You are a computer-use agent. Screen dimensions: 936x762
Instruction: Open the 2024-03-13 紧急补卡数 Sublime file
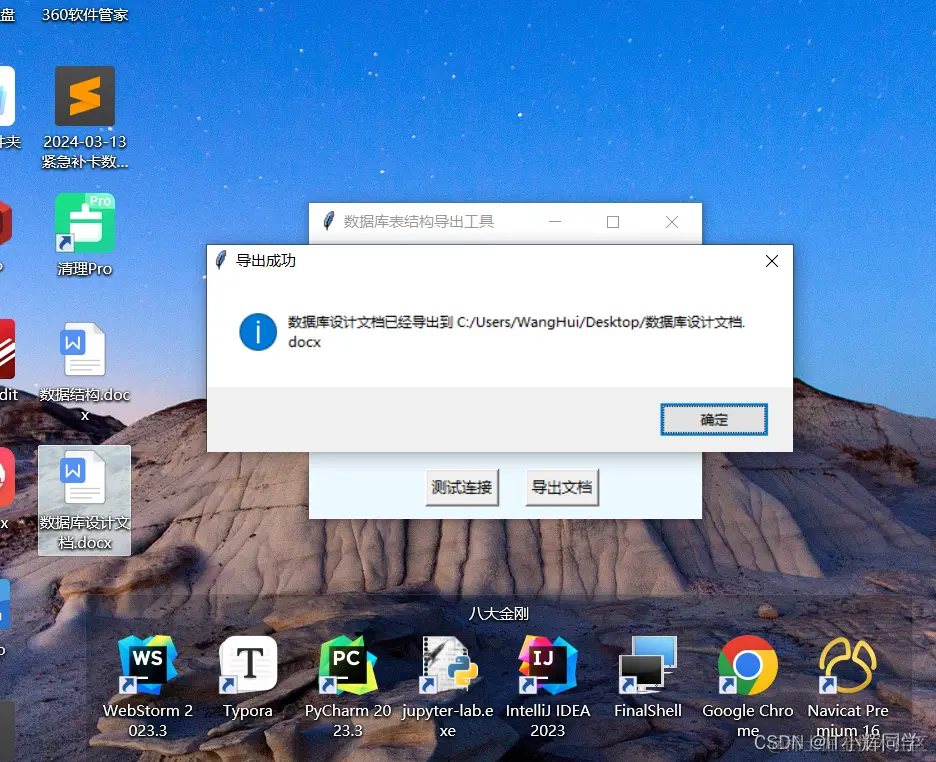(84, 96)
